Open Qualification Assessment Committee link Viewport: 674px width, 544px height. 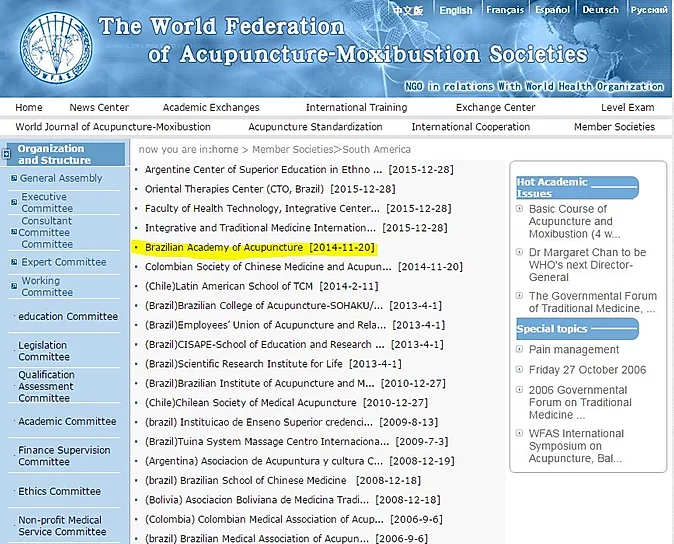tap(46, 386)
